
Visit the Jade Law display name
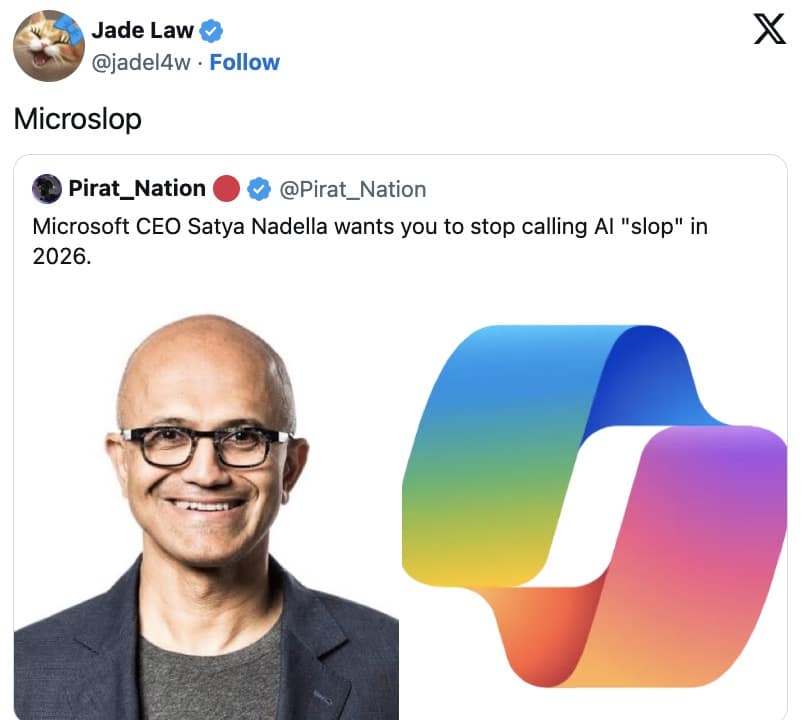coord(143,30)
